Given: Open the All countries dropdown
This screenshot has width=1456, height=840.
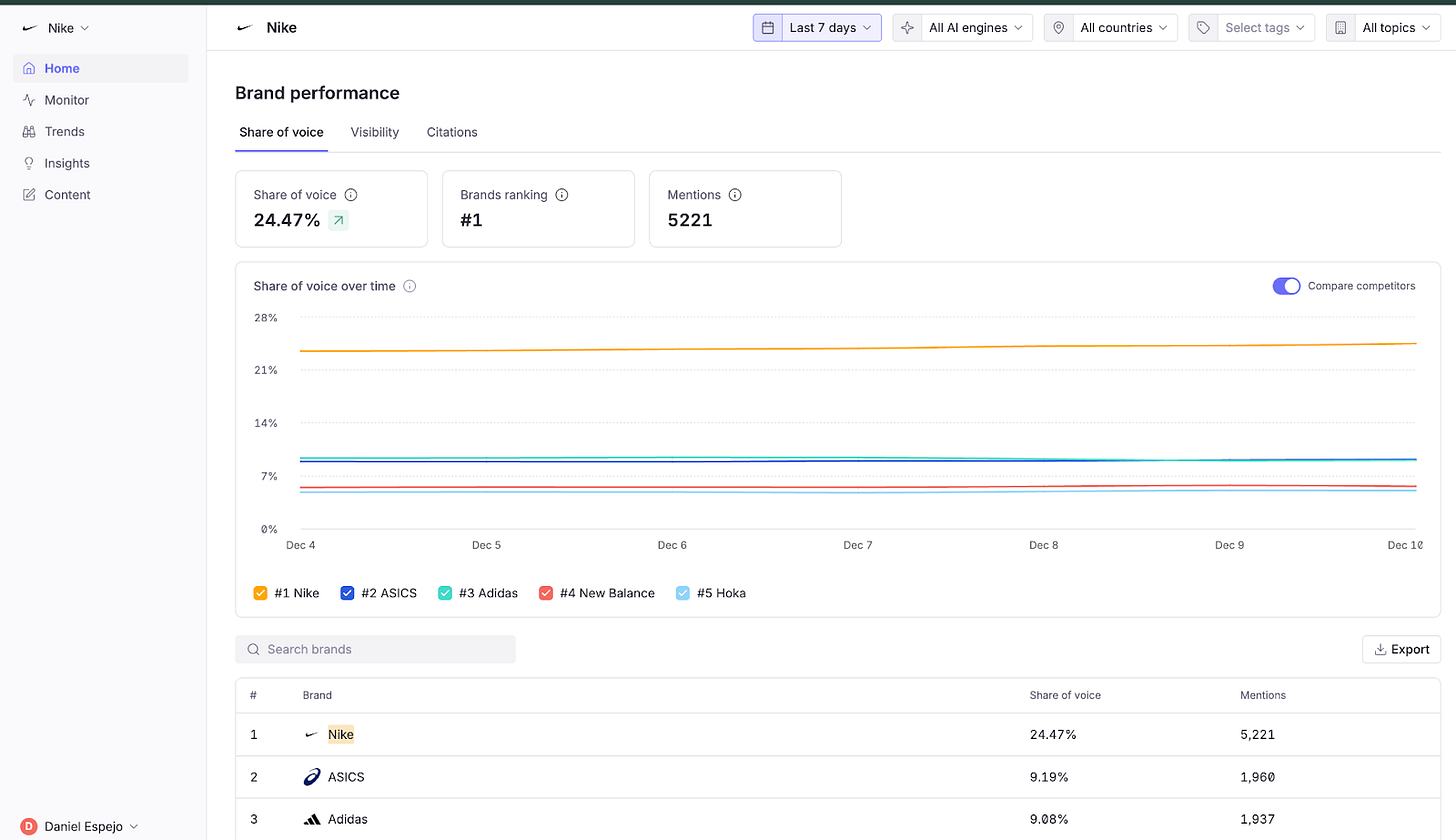Looking at the screenshot, I should click(x=1111, y=28).
